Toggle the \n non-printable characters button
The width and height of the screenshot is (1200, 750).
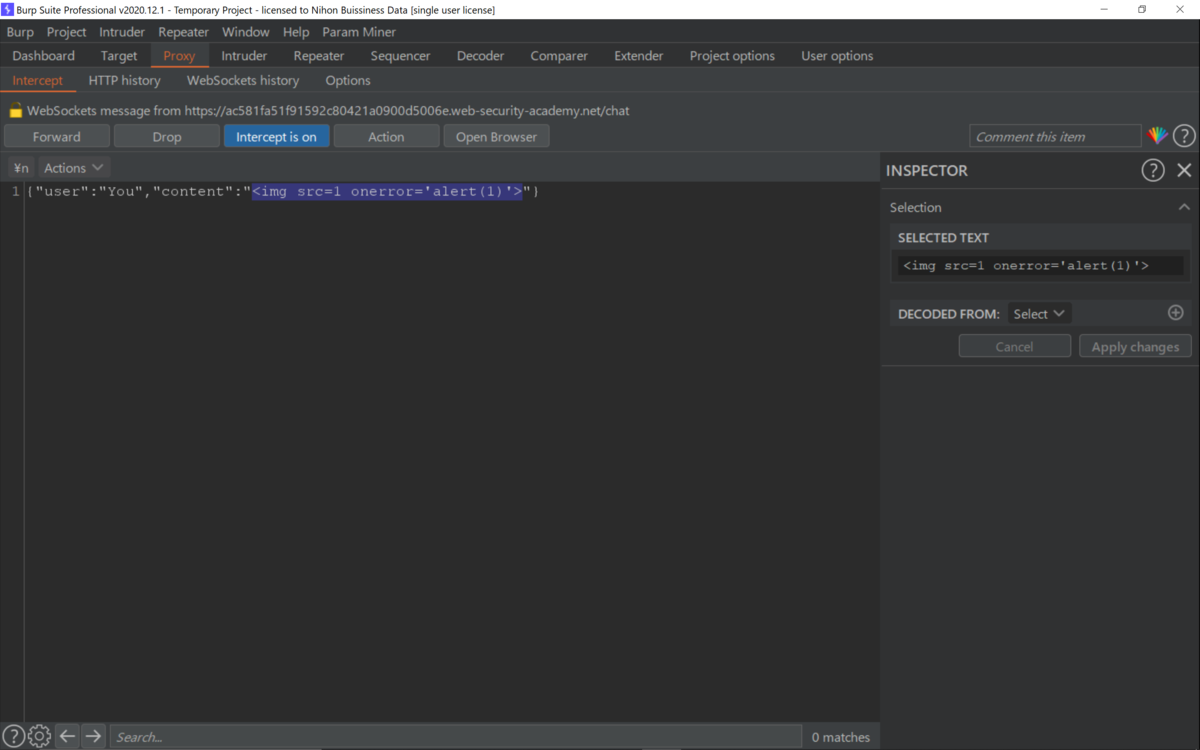21,168
